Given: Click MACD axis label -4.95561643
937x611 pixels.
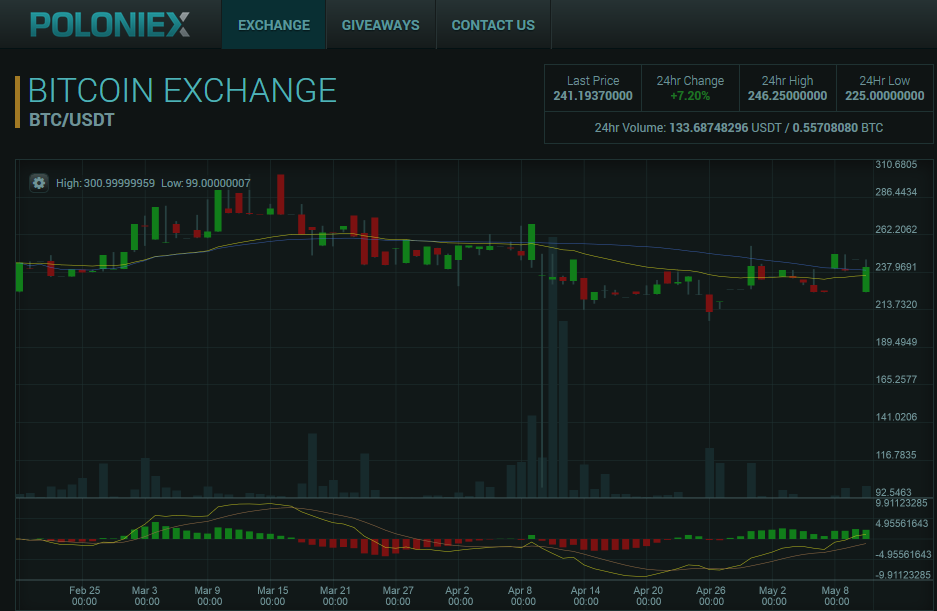Looking at the screenshot, I should click(x=904, y=554).
